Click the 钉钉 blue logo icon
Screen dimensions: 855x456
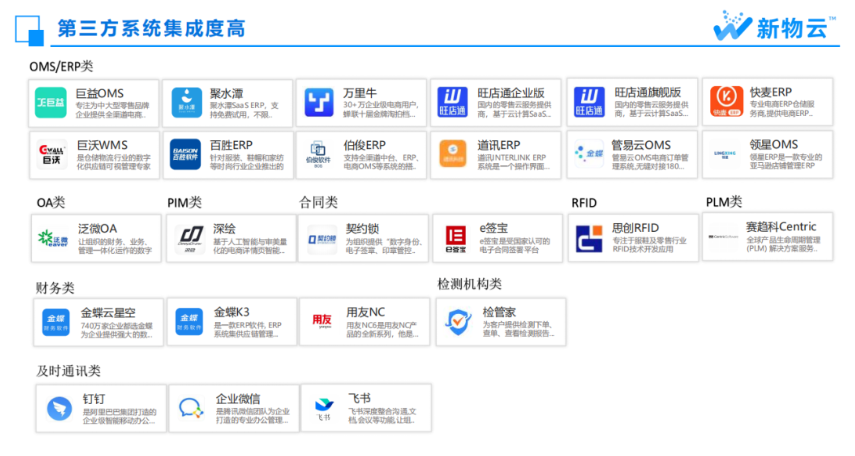[x=59, y=408]
